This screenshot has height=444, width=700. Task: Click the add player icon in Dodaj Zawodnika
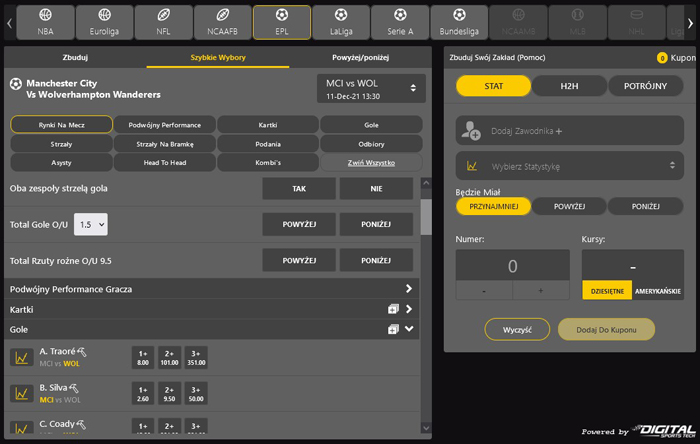pos(470,130)
